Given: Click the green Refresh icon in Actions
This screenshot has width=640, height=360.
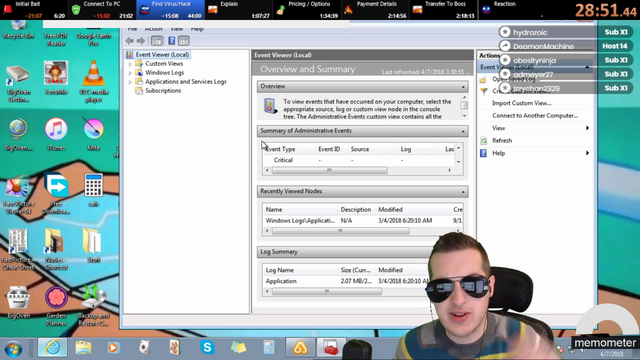Looking at the screenshot, I should (x=484, y=141).
